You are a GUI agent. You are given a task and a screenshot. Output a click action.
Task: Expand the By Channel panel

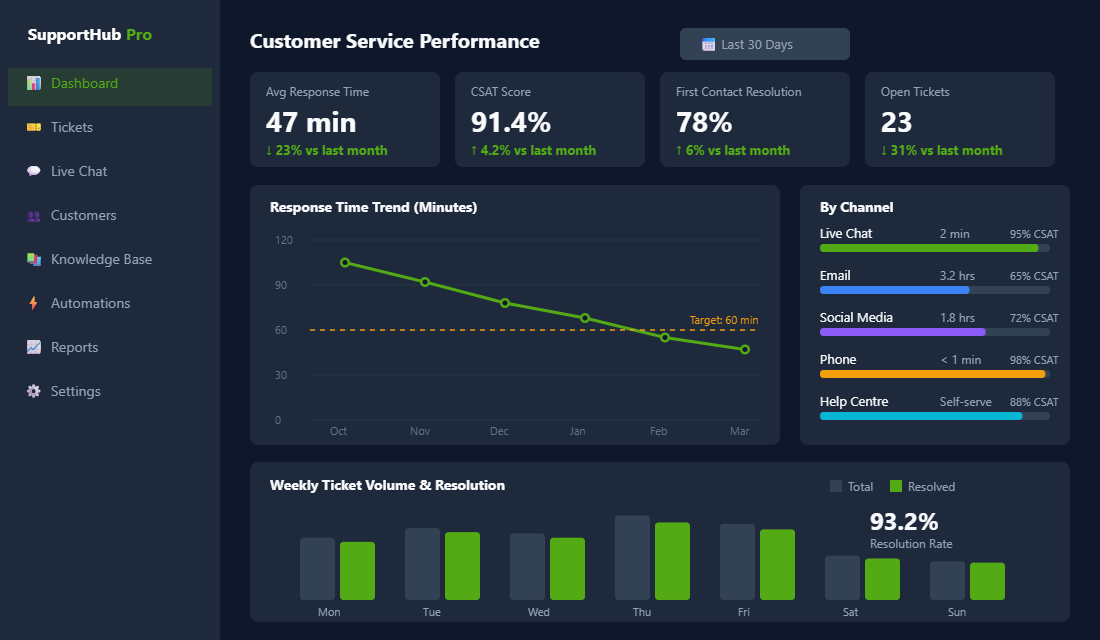click(x=855, y=207)
